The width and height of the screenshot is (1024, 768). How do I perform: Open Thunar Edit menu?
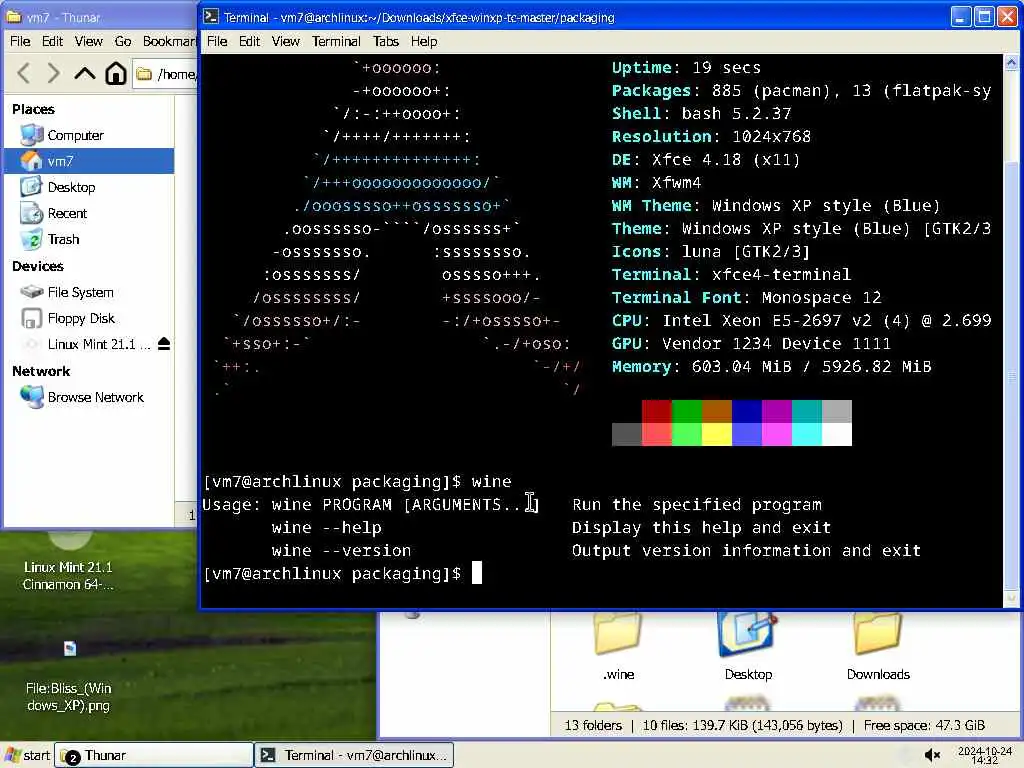point(52,41)
